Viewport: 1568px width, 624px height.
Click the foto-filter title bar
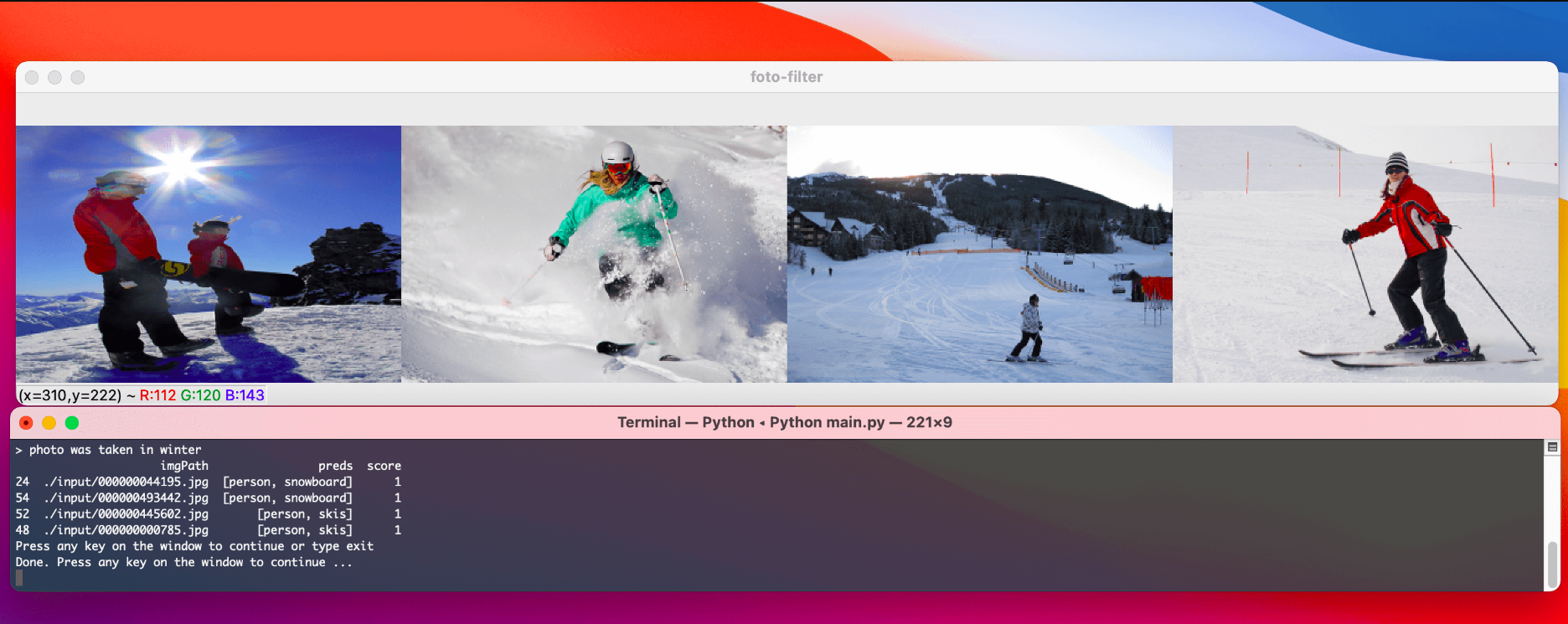pos(786,77)
